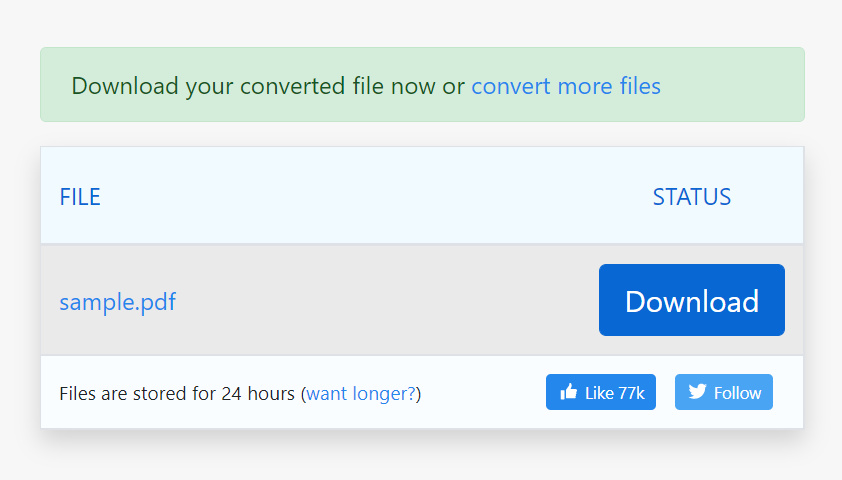Download the converted sample.pdf file
842x480 pixels.
(x=692, y=300)
